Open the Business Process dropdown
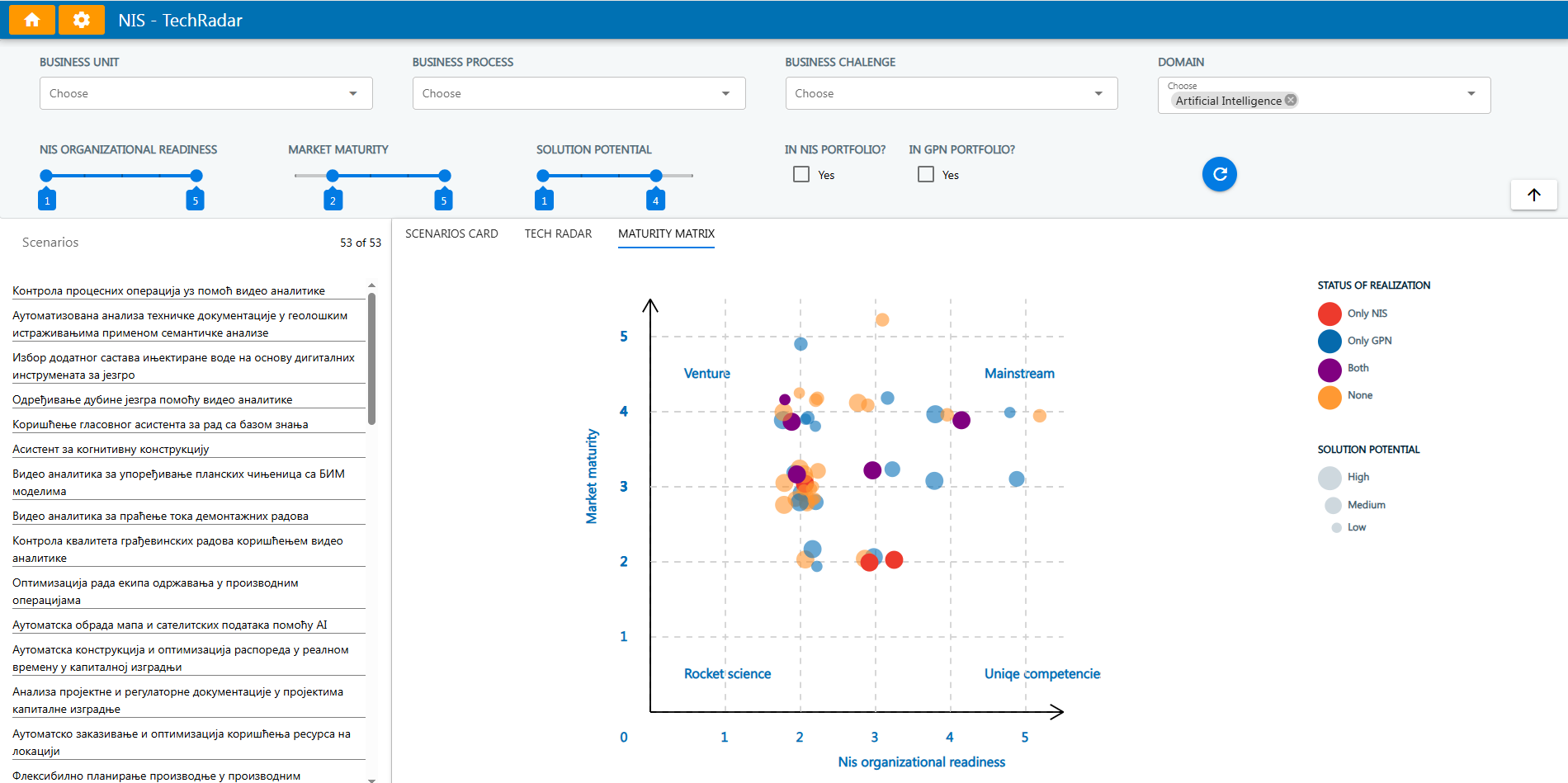1568x783 pixels. 579,93
